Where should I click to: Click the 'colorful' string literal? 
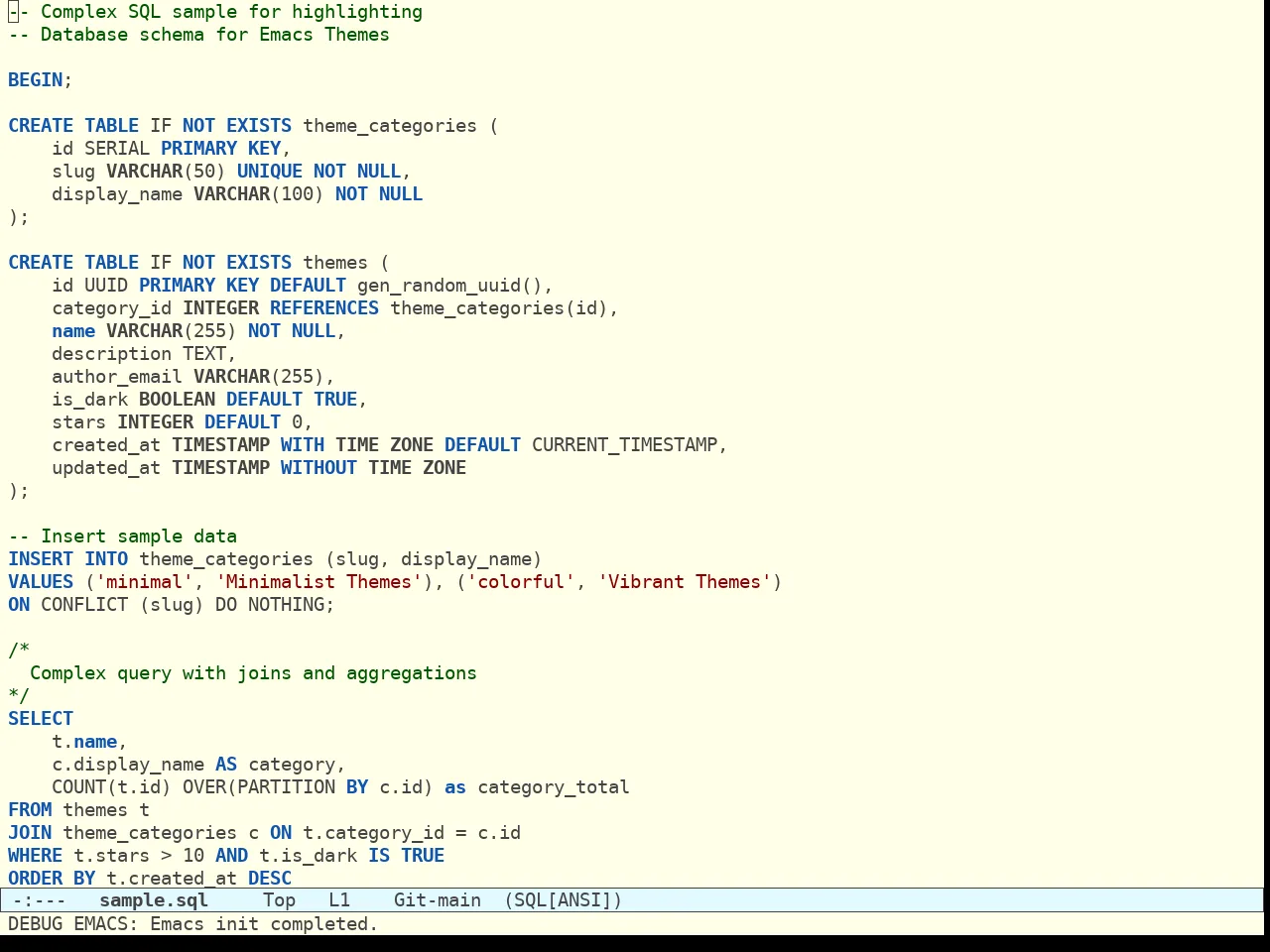pos(521,582)
